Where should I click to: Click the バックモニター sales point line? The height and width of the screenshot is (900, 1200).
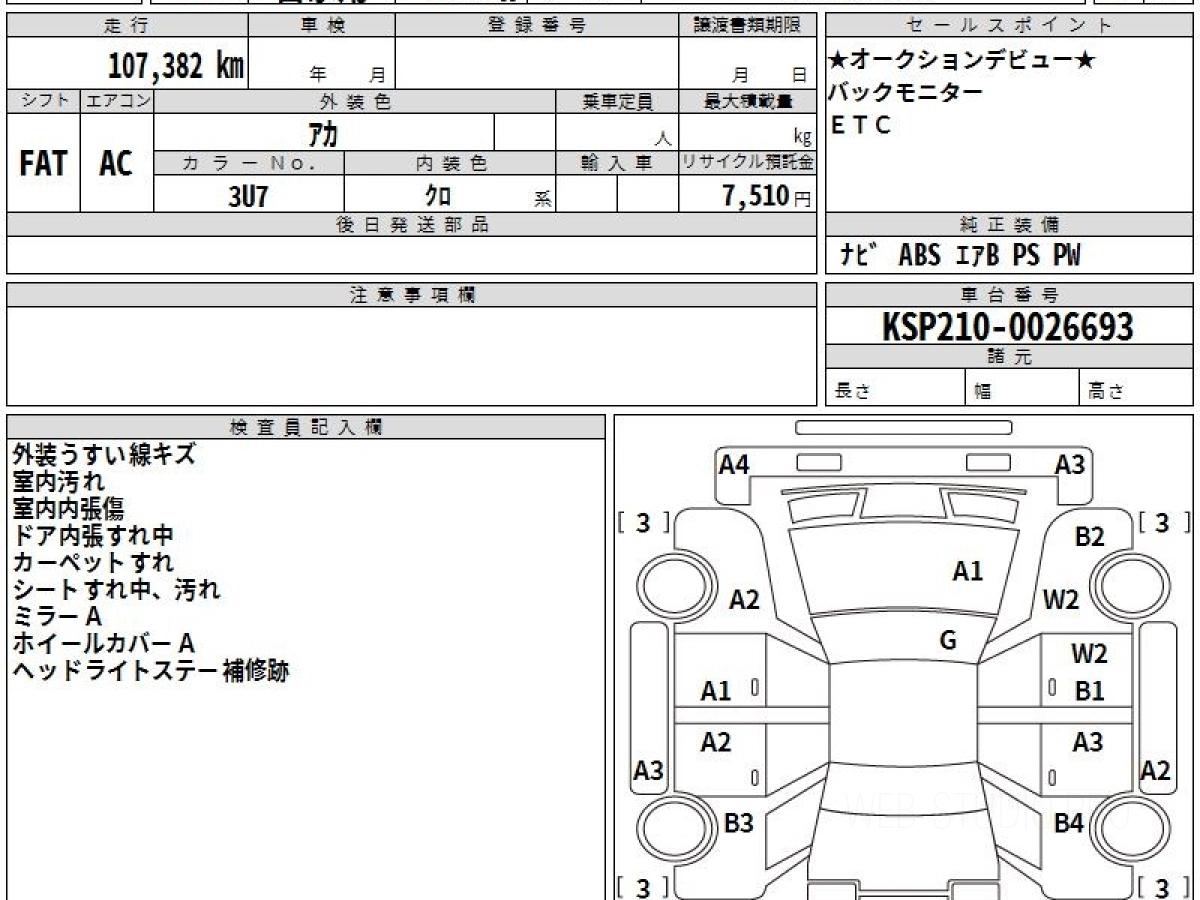905,93
